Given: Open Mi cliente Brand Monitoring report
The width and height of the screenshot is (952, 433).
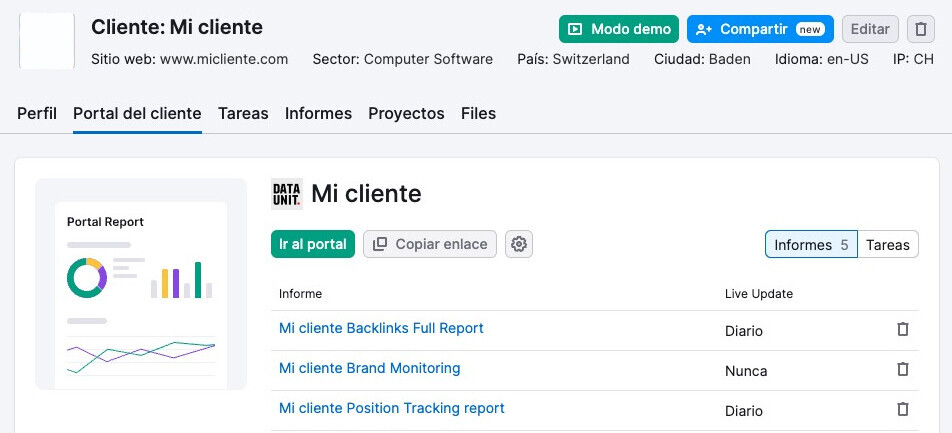Looking at the screenshot, I should pos(369,369).
